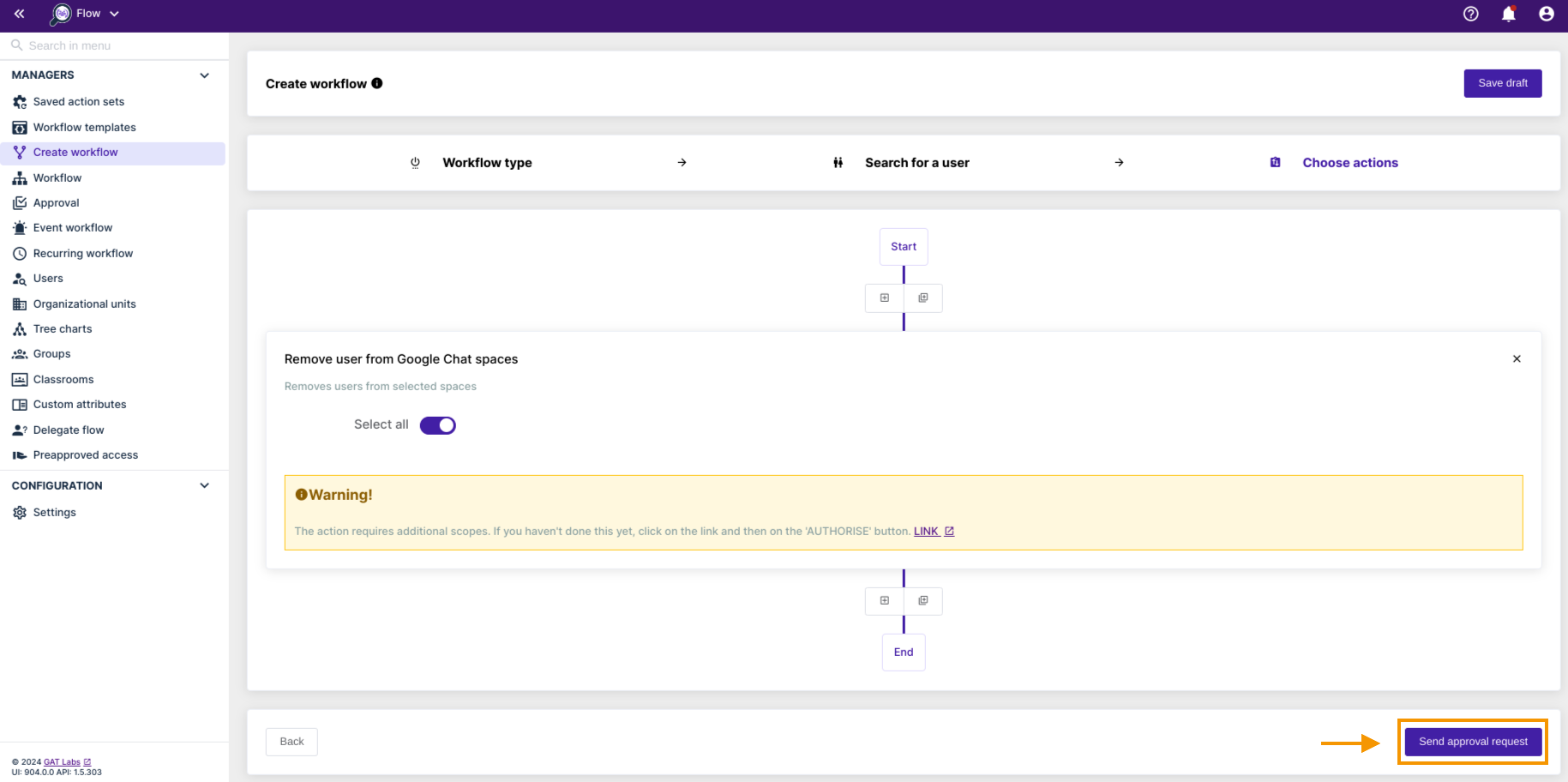Collapse the MANAGERS section chevron
The height and width of the screenshot is (782, 1568).
[205, 75]
